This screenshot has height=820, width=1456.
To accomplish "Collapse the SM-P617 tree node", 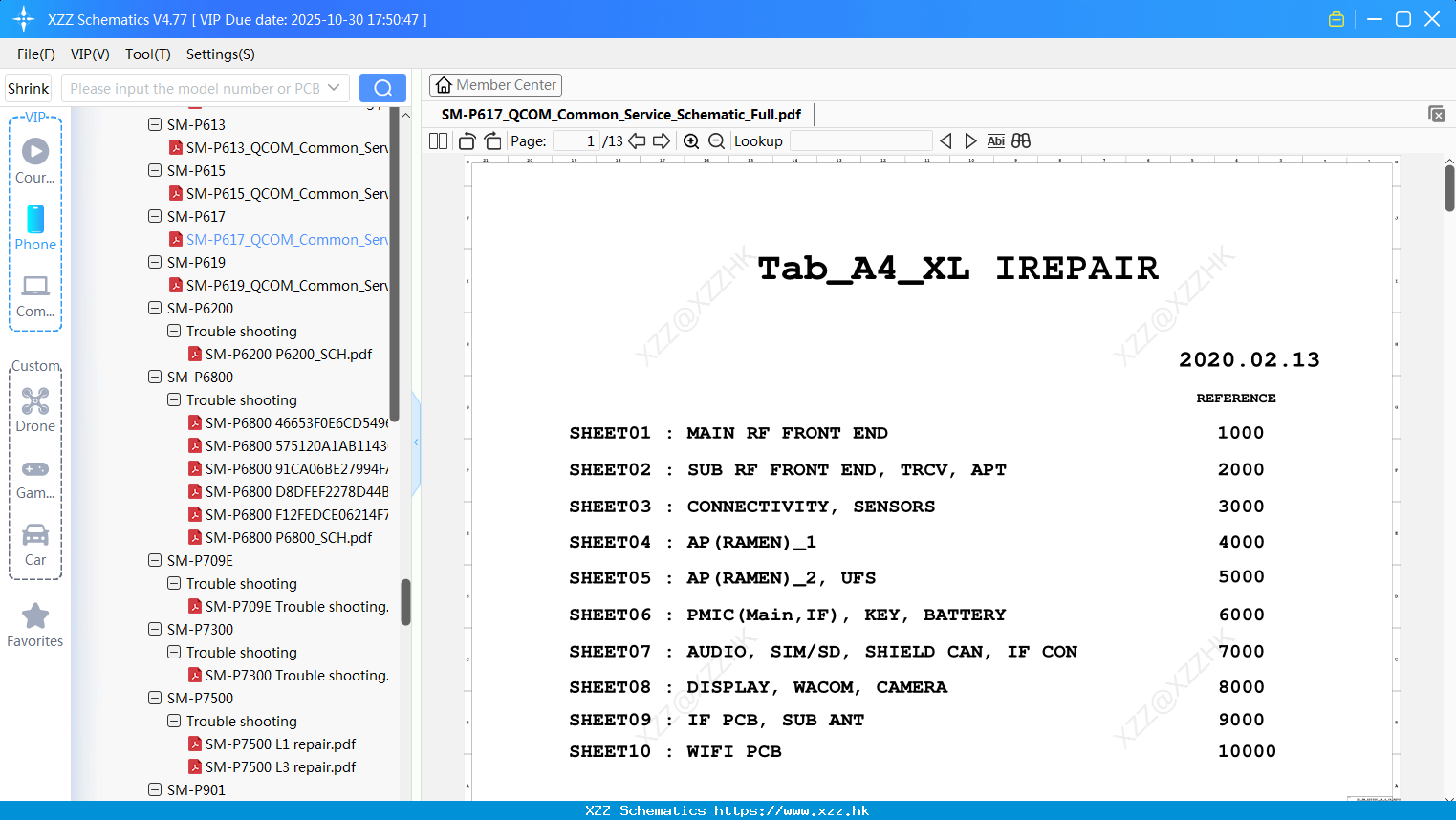I will tap(155, 216).
